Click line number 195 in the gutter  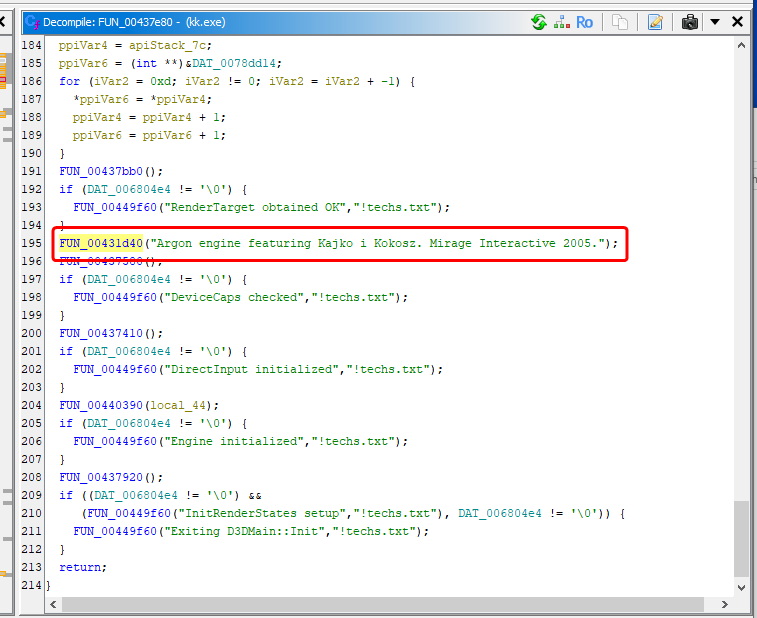point(31,243)
